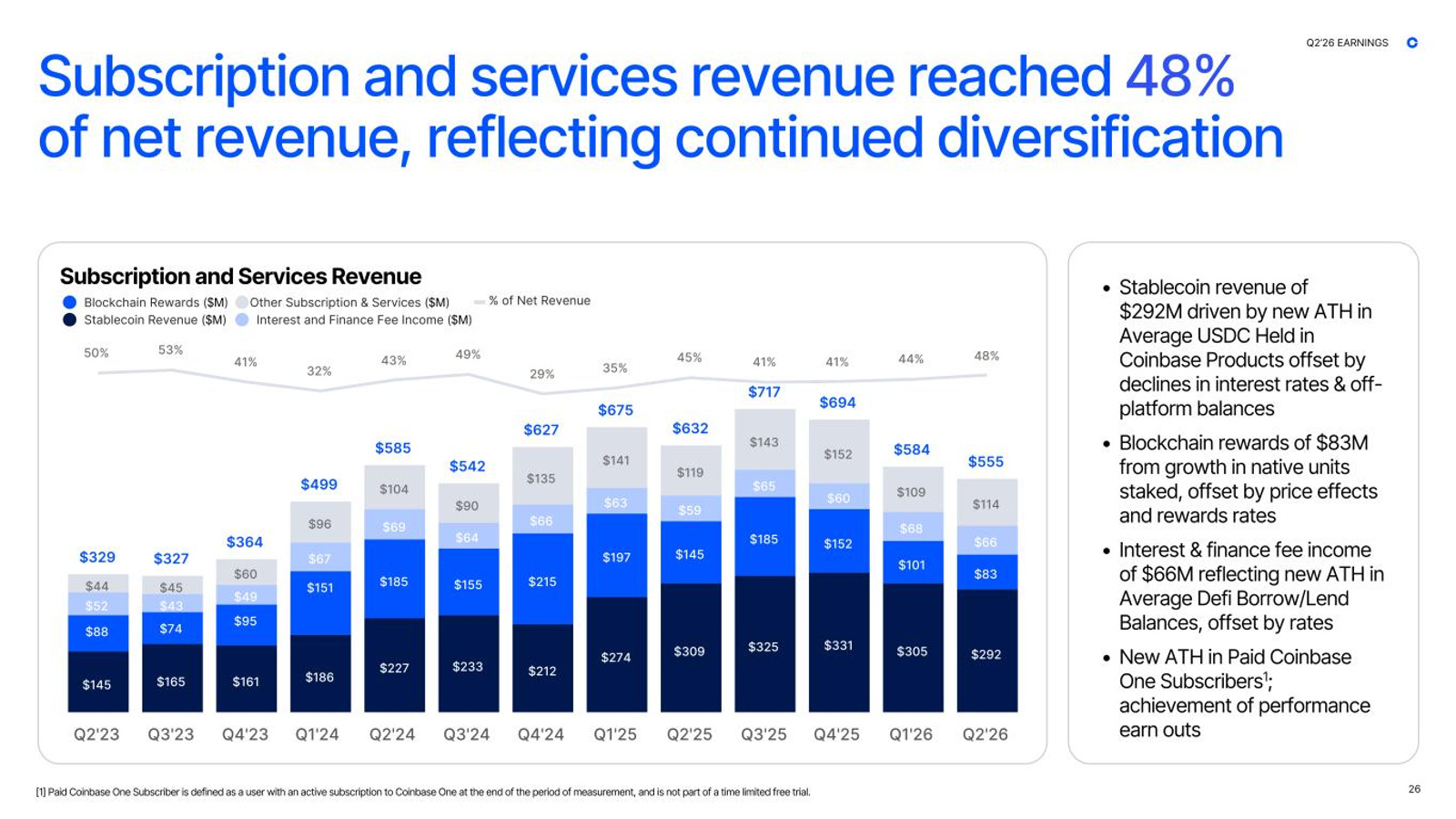
Task: Click the $555 total above Q2'26
Action: pyautogui.click(x=986, y=462)
